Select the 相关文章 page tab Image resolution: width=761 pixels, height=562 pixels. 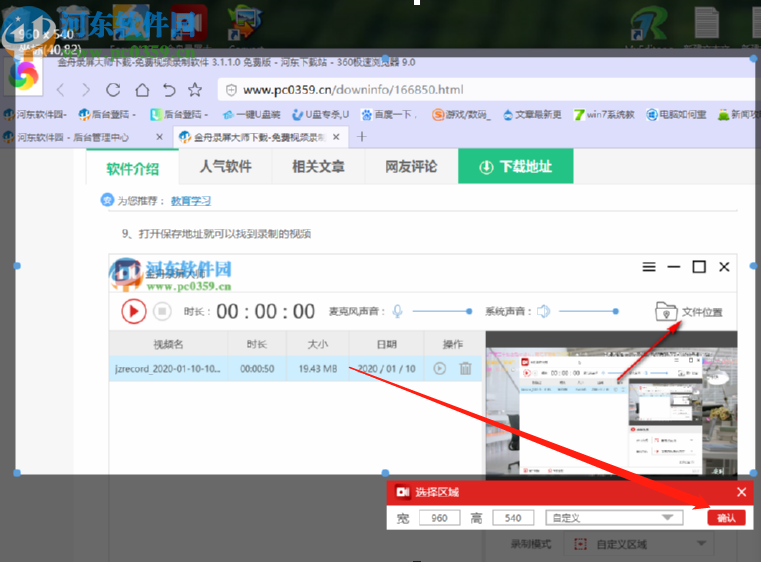point(318,166)
